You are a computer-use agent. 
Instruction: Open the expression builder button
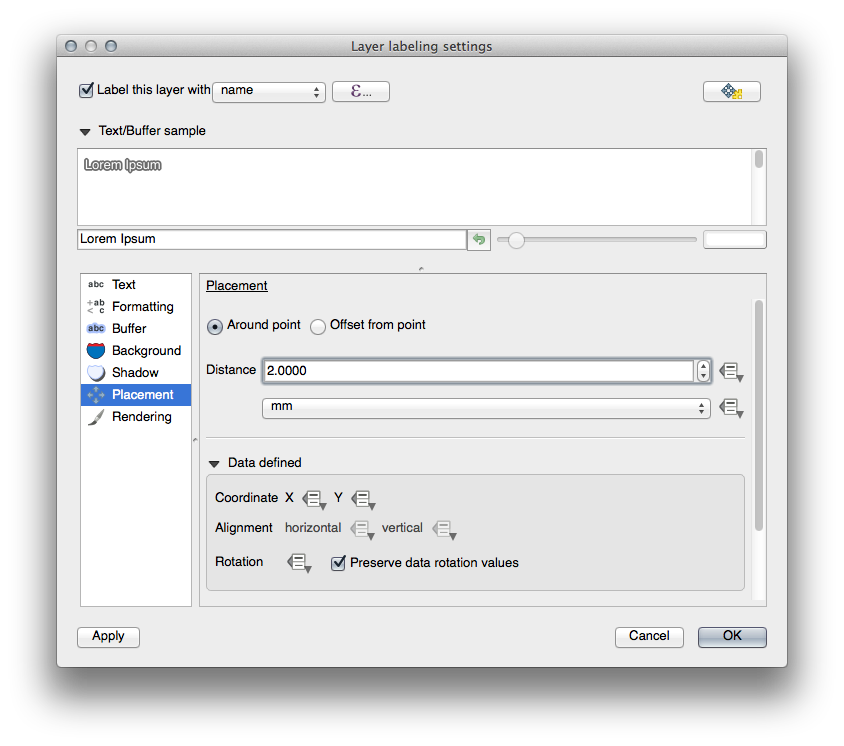(360, 91)
